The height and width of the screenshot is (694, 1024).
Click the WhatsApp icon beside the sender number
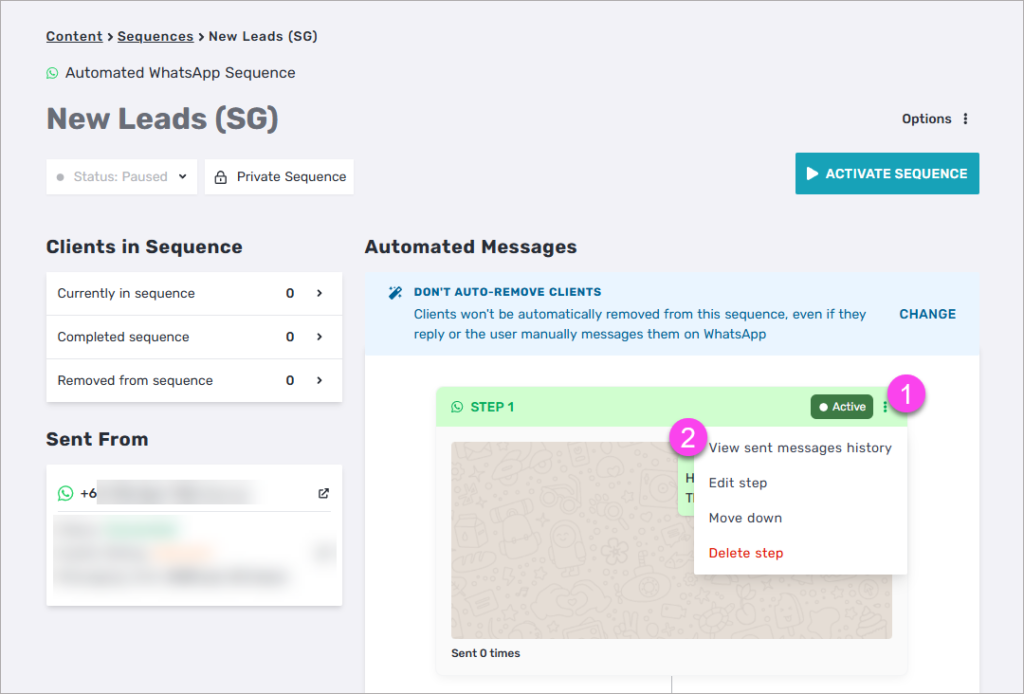tap(66, 493)
